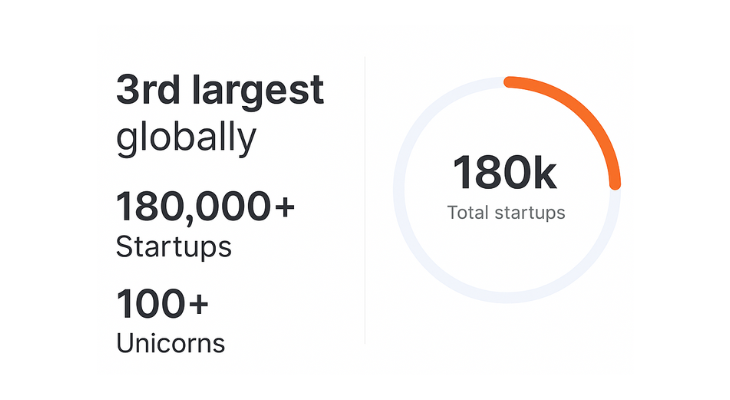Click the "3rd largest" bold heading
Screen dimensions: 730x400
point(220,92)
